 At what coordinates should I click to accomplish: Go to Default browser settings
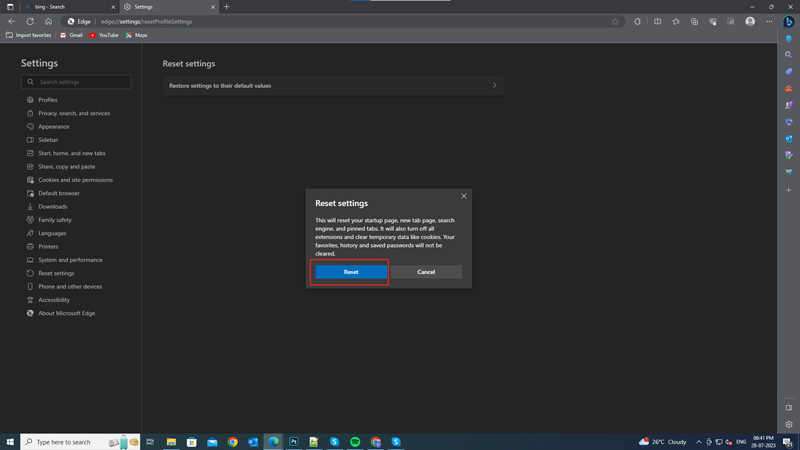pos(59,193)
